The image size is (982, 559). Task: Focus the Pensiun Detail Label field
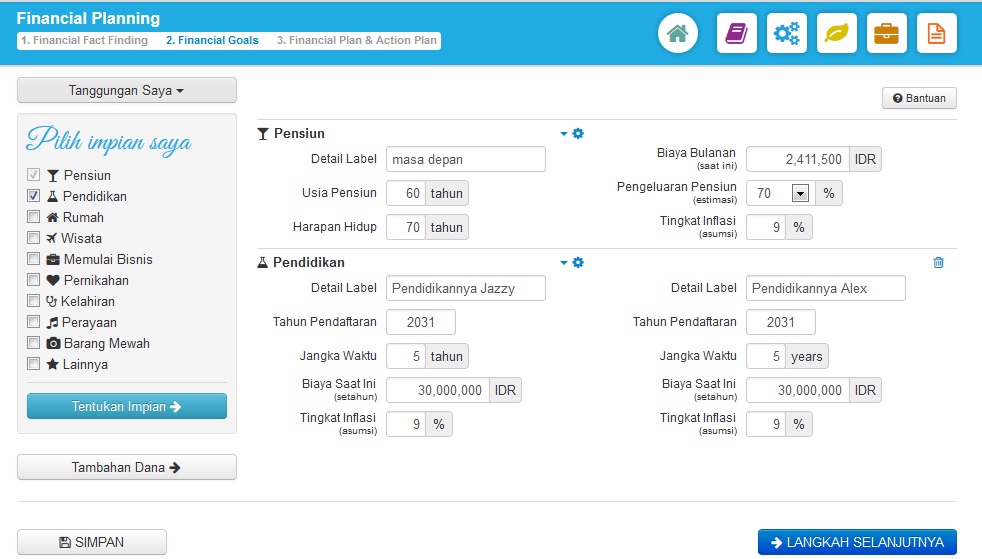tap(465, 160)
